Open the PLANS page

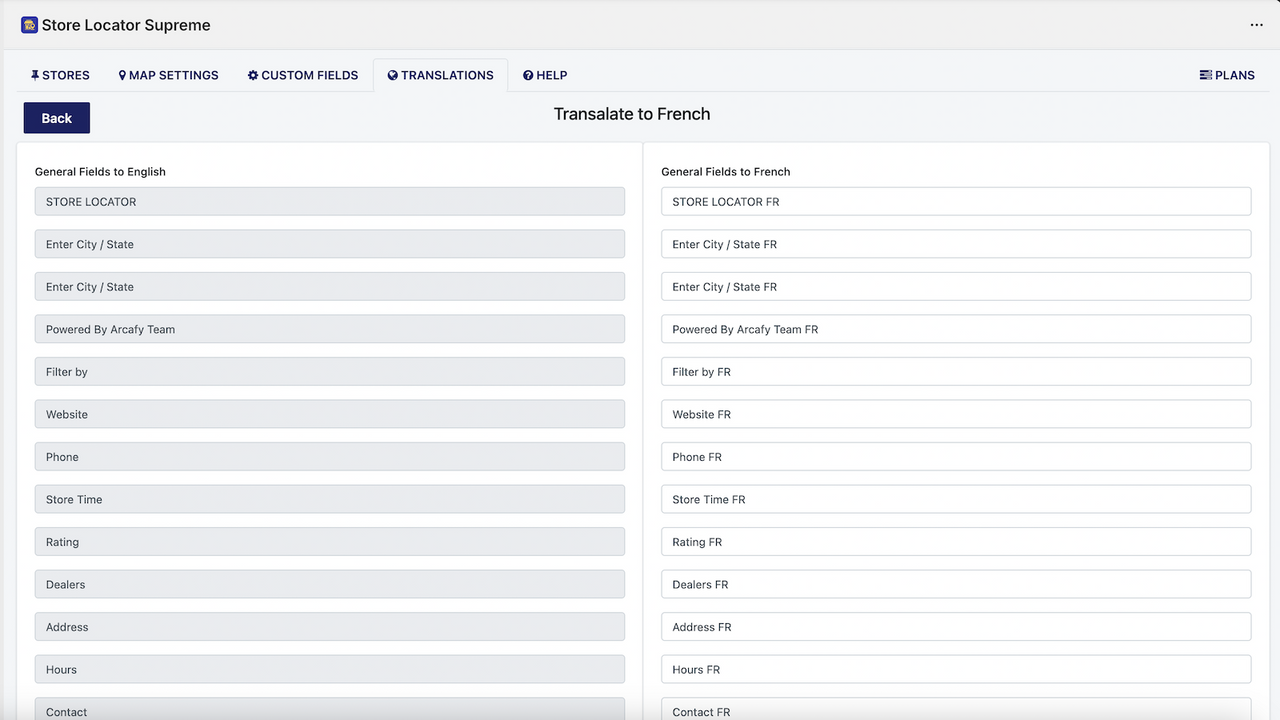pyautogui.click(x=1227, y=75)
